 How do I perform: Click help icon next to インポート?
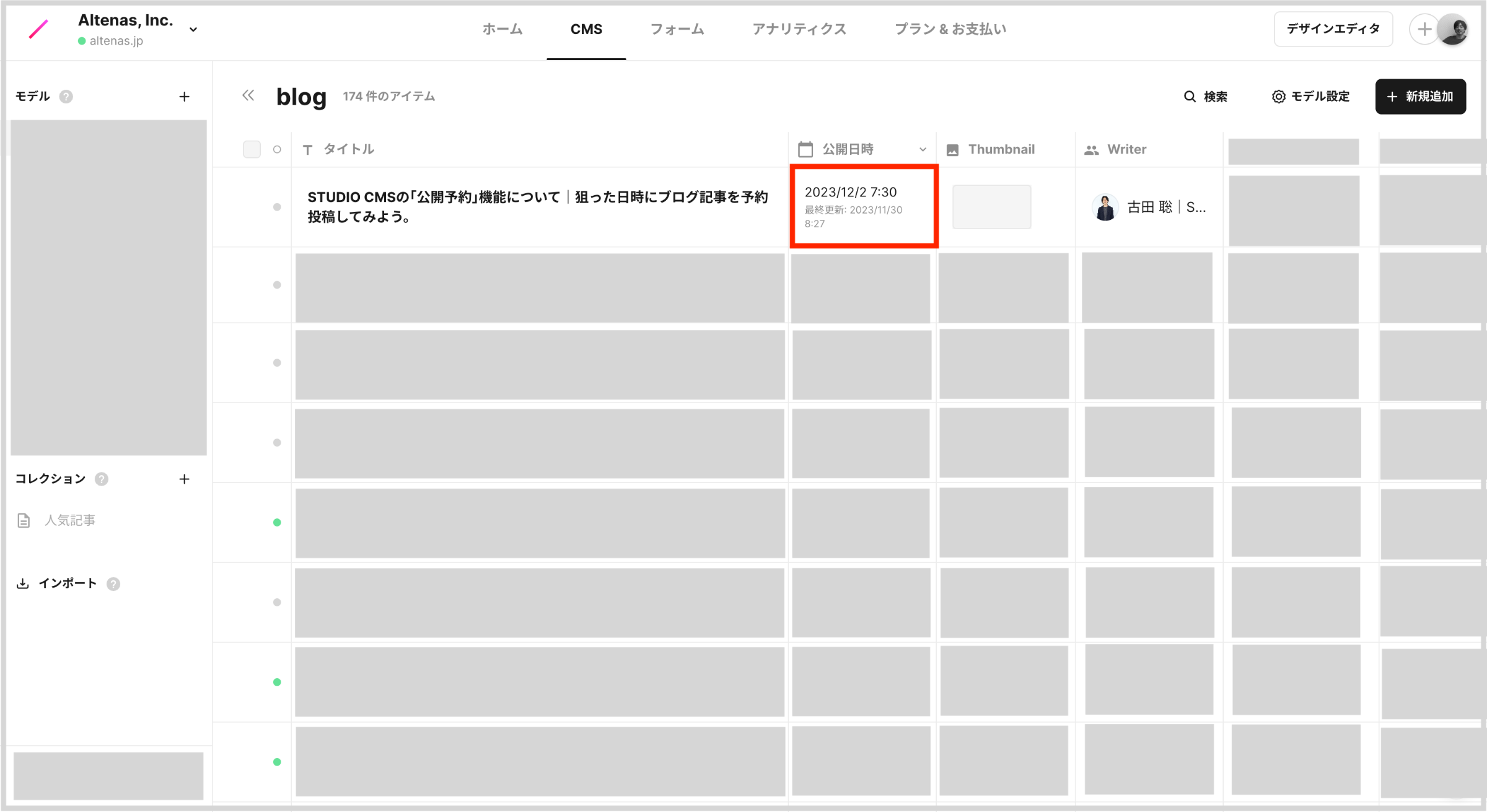[x=113, y=584]
